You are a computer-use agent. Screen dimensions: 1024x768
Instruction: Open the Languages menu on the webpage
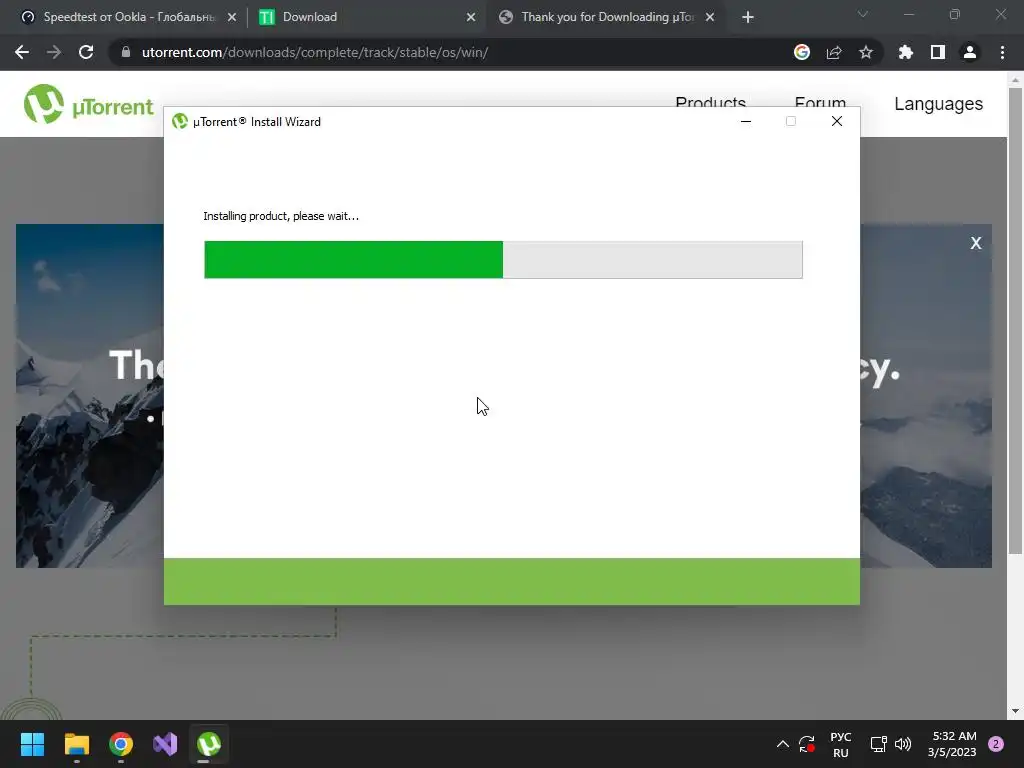point(938,104)
